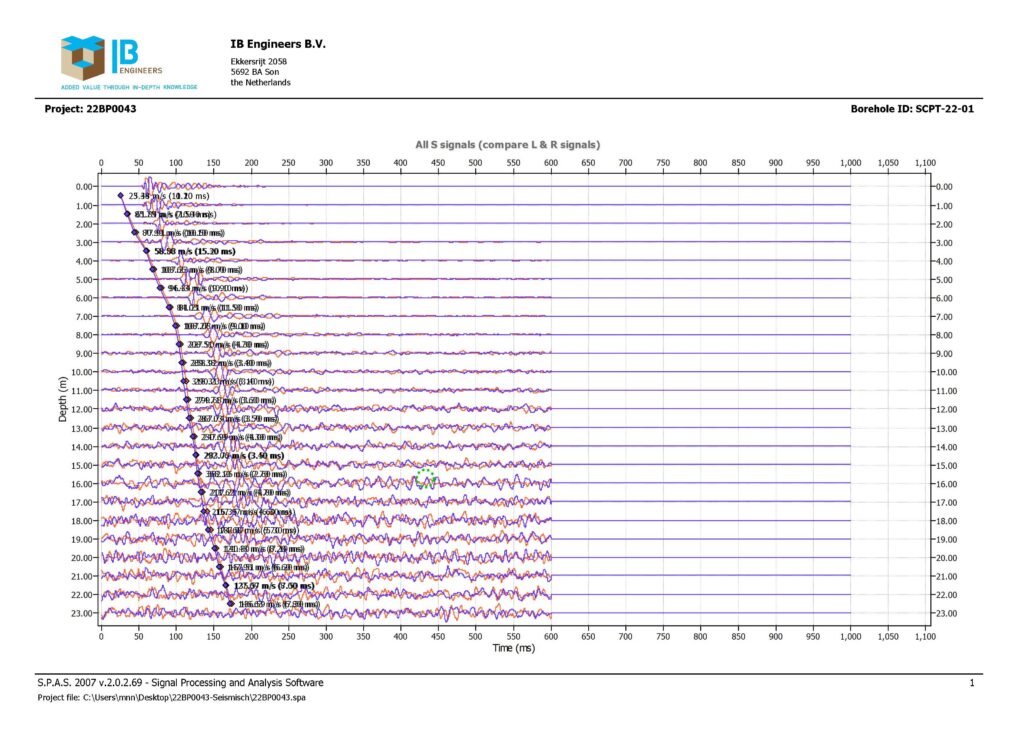Select the 'IB Engineers B.V.' company heading

[x=278, y=44]
